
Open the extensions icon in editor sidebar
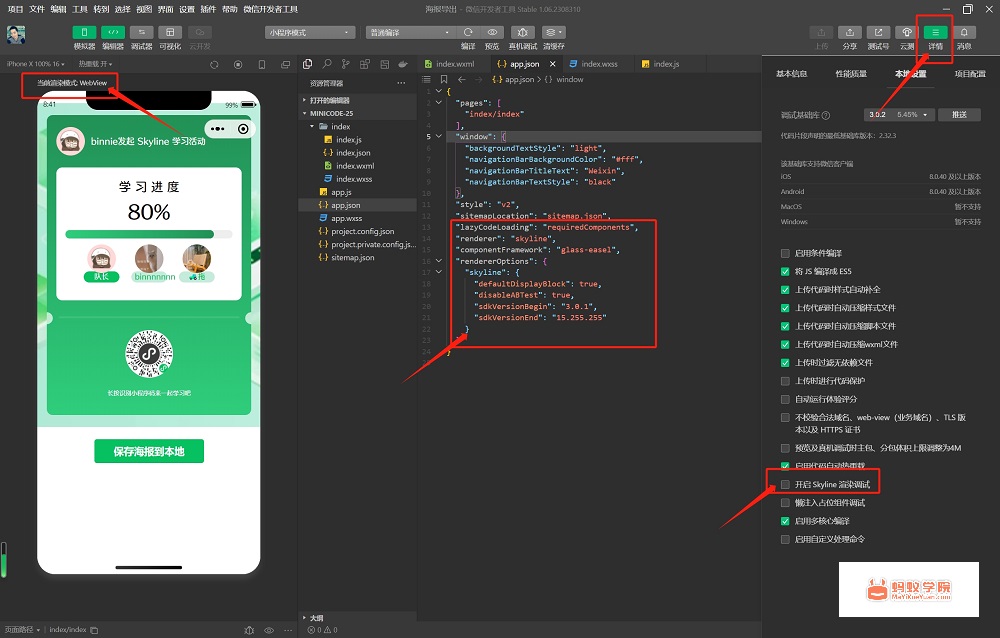point(365,64)
